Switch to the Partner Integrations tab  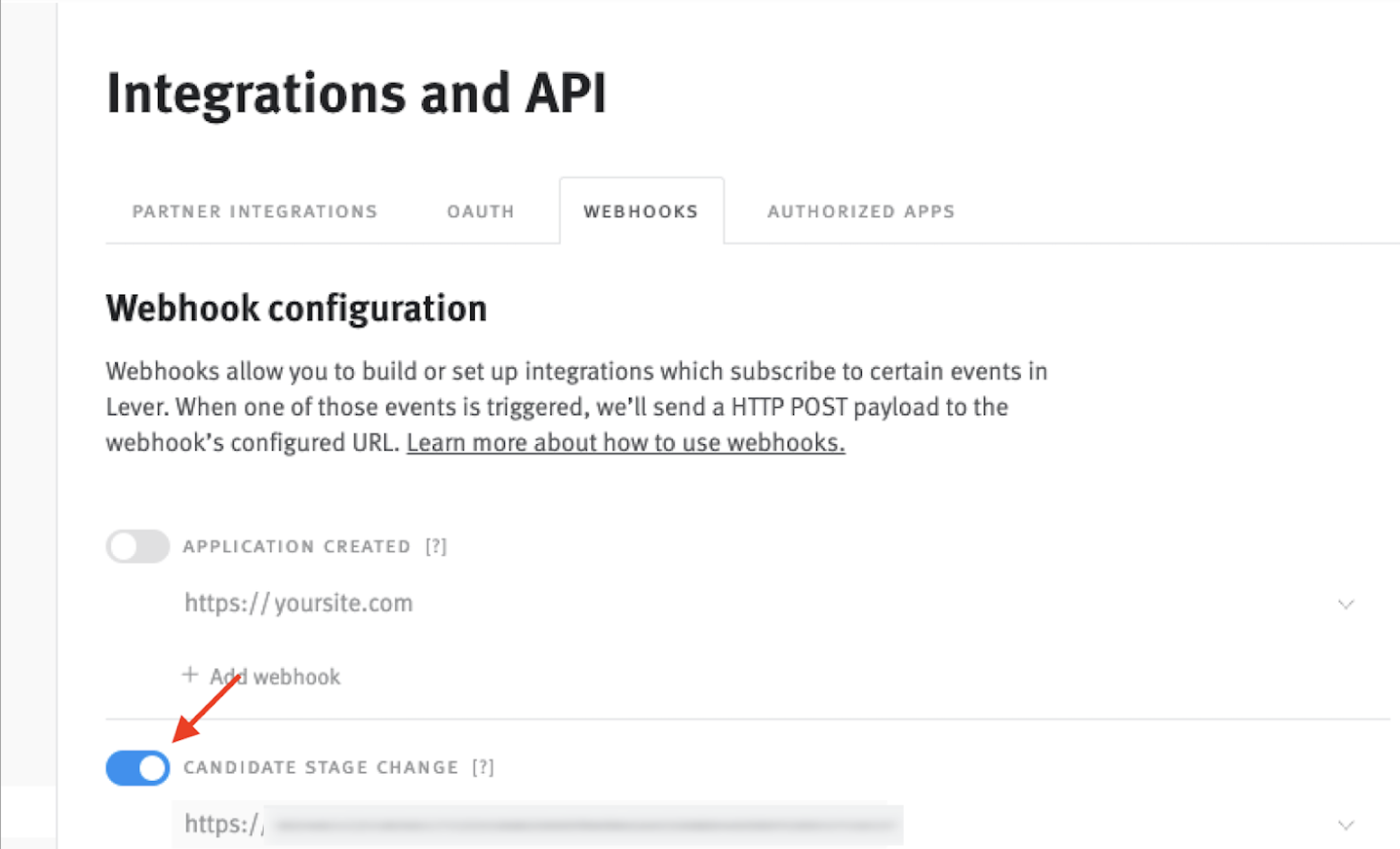coord(254,212)
